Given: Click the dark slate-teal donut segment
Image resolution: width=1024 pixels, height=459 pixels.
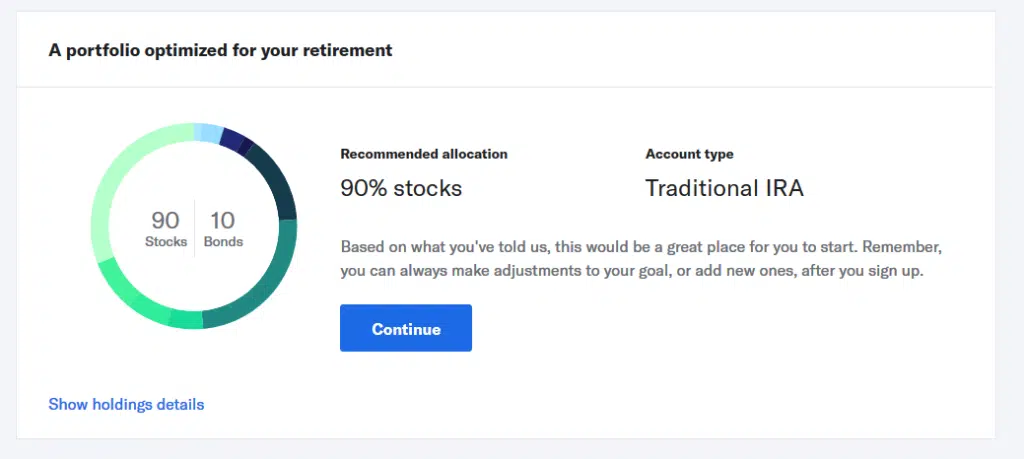Looking at the screenshot, I should (273, 180).
